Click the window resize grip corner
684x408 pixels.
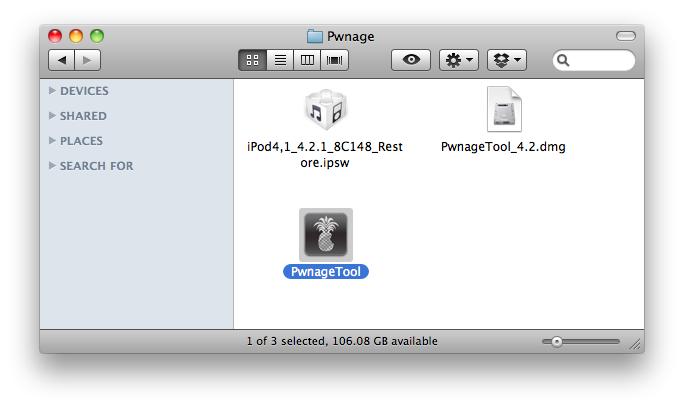(x=636, y=344)
